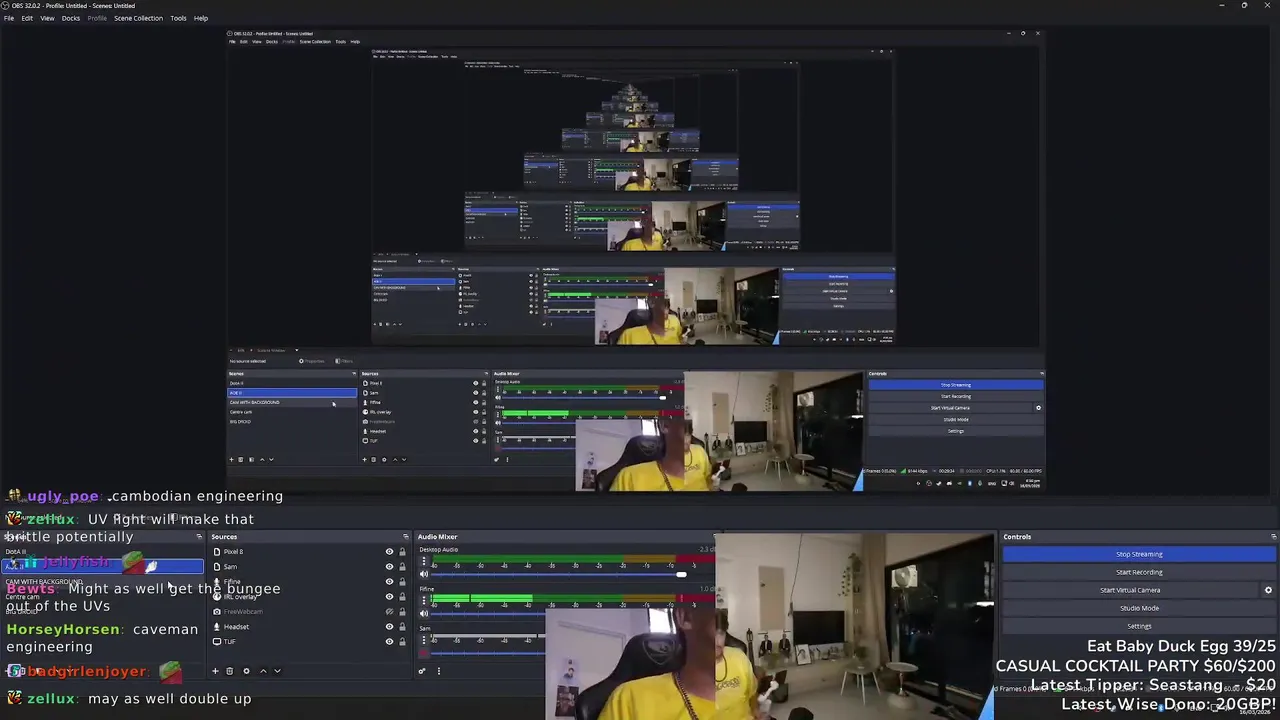Hide the TUF source
The height and width of the screenshot is (720, 1280).
click(x=390, y=642)
